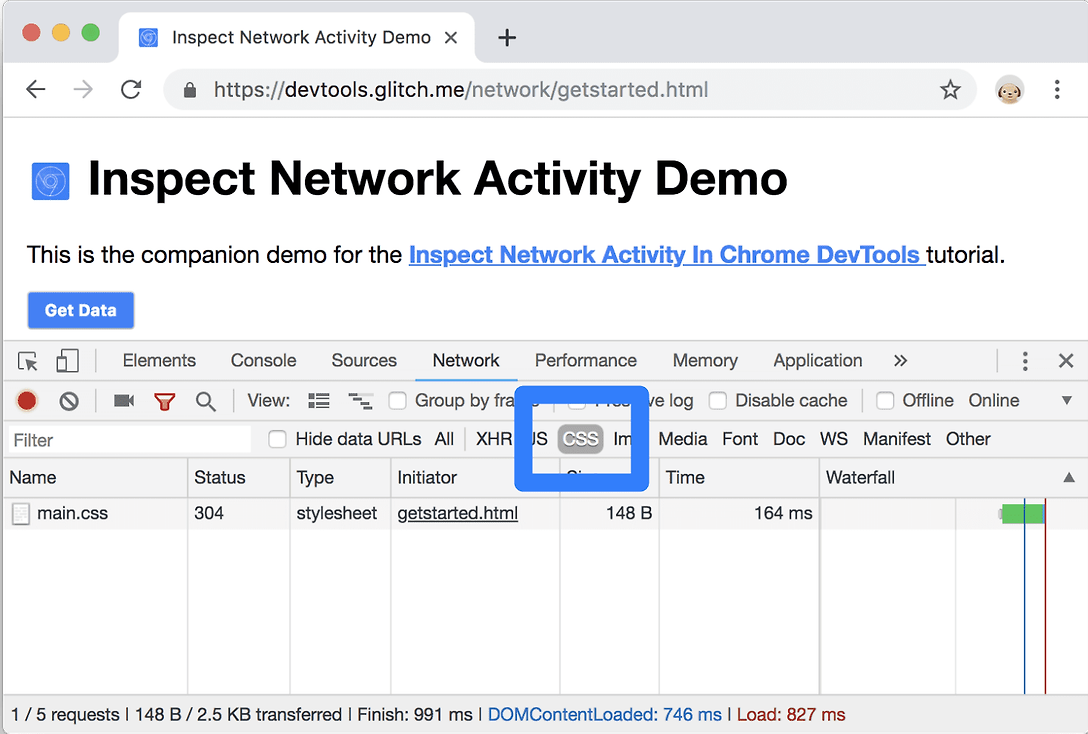Screen dimensions: 1088x734
Task: Open the Memory tab
Action: point(705,361)
